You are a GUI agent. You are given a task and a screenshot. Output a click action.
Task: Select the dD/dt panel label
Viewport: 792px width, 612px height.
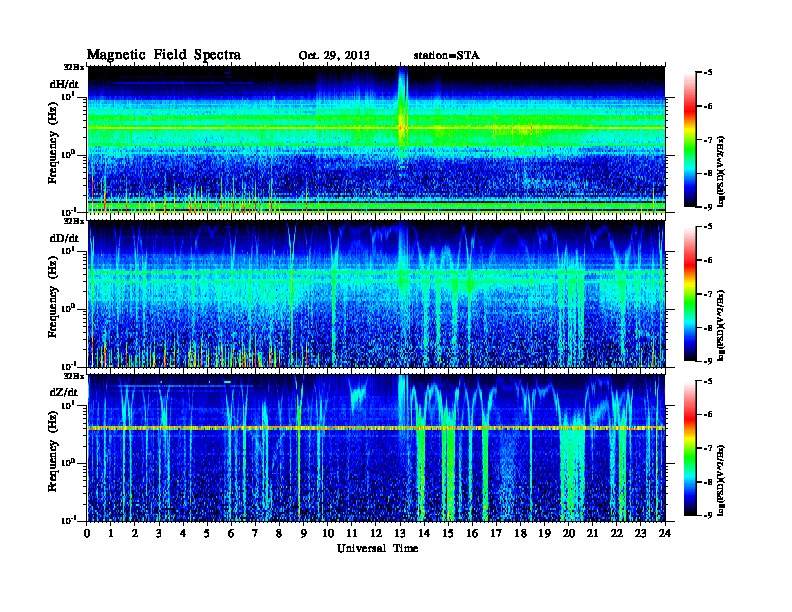(x=64, y=238)
